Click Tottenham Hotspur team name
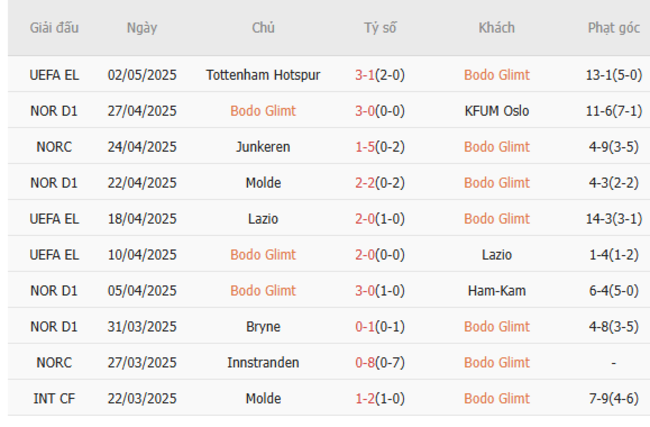Viewport: 650px width, 427px height. point(263,75)
